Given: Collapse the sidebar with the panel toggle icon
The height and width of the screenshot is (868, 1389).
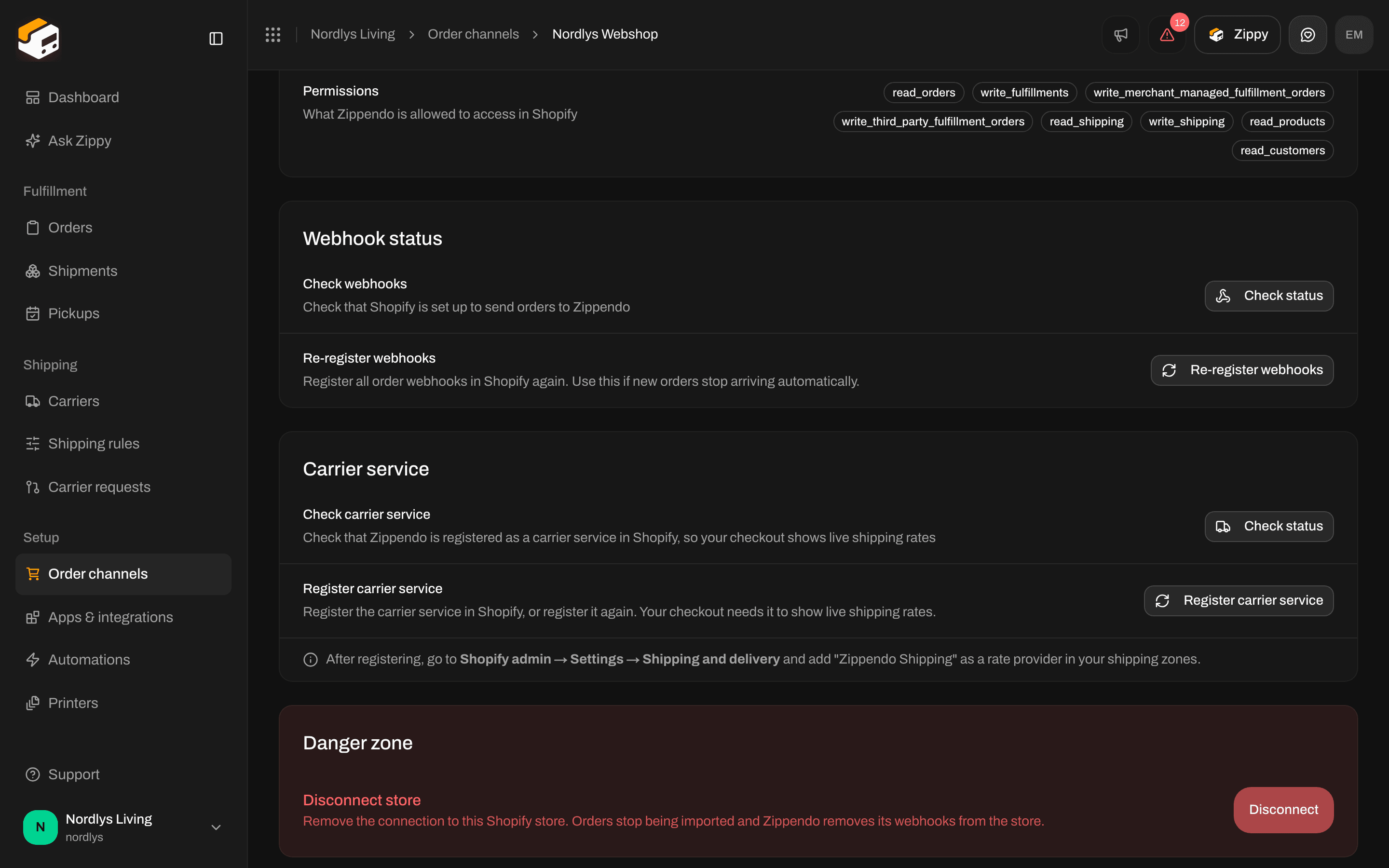Looking at the screenshot, I should (x=216, y=39).
